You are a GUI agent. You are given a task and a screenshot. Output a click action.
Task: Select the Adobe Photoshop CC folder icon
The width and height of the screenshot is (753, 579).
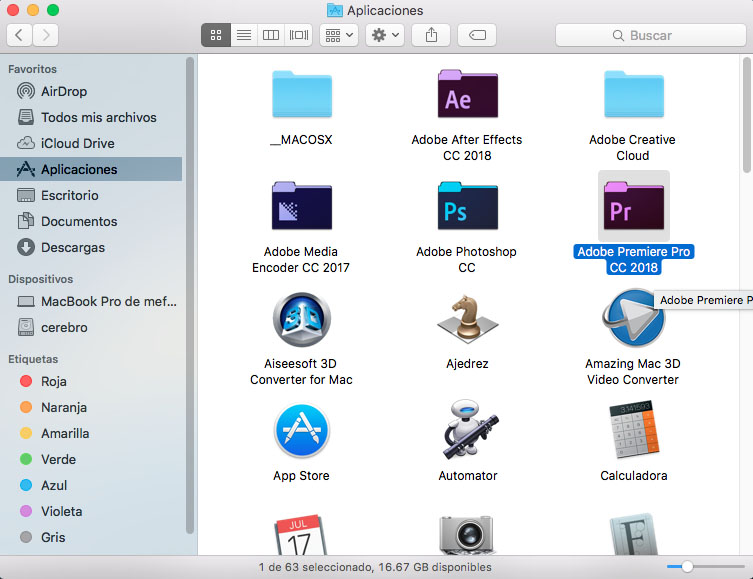point(467,206)
